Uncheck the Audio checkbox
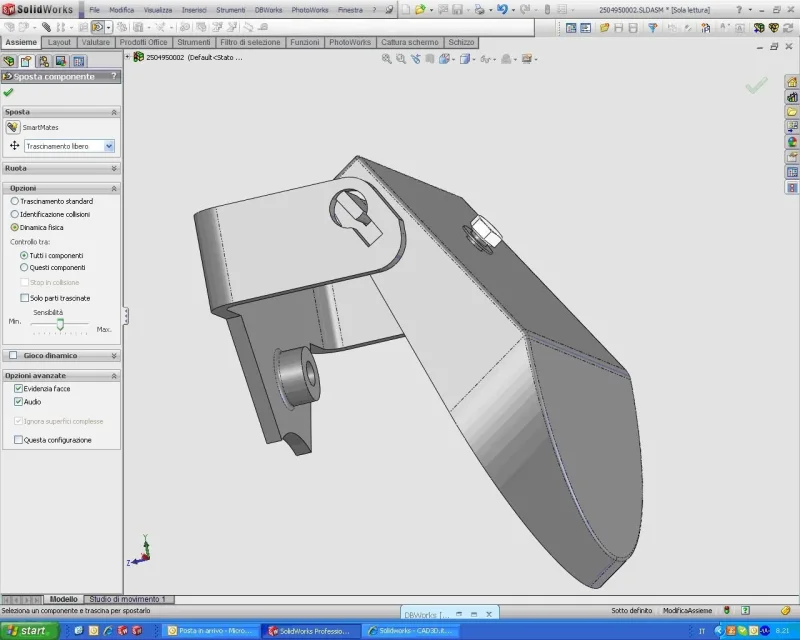Screen dimensions: 800x640 [x=18, y=402]
